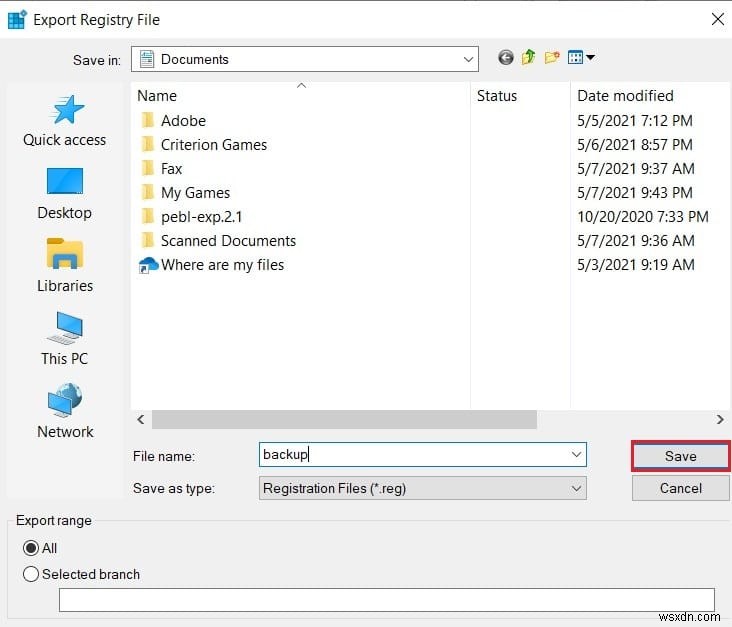Select Network in the places bar
The width and height of the screenshot is (732, 627).
tap(65, 411)
